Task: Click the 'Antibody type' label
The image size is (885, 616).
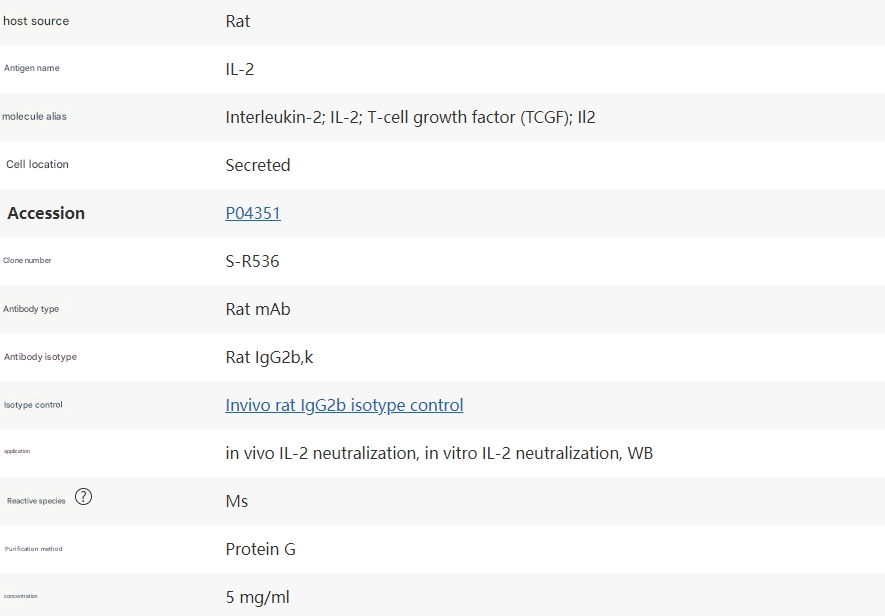Action: (x=31, y=309)
